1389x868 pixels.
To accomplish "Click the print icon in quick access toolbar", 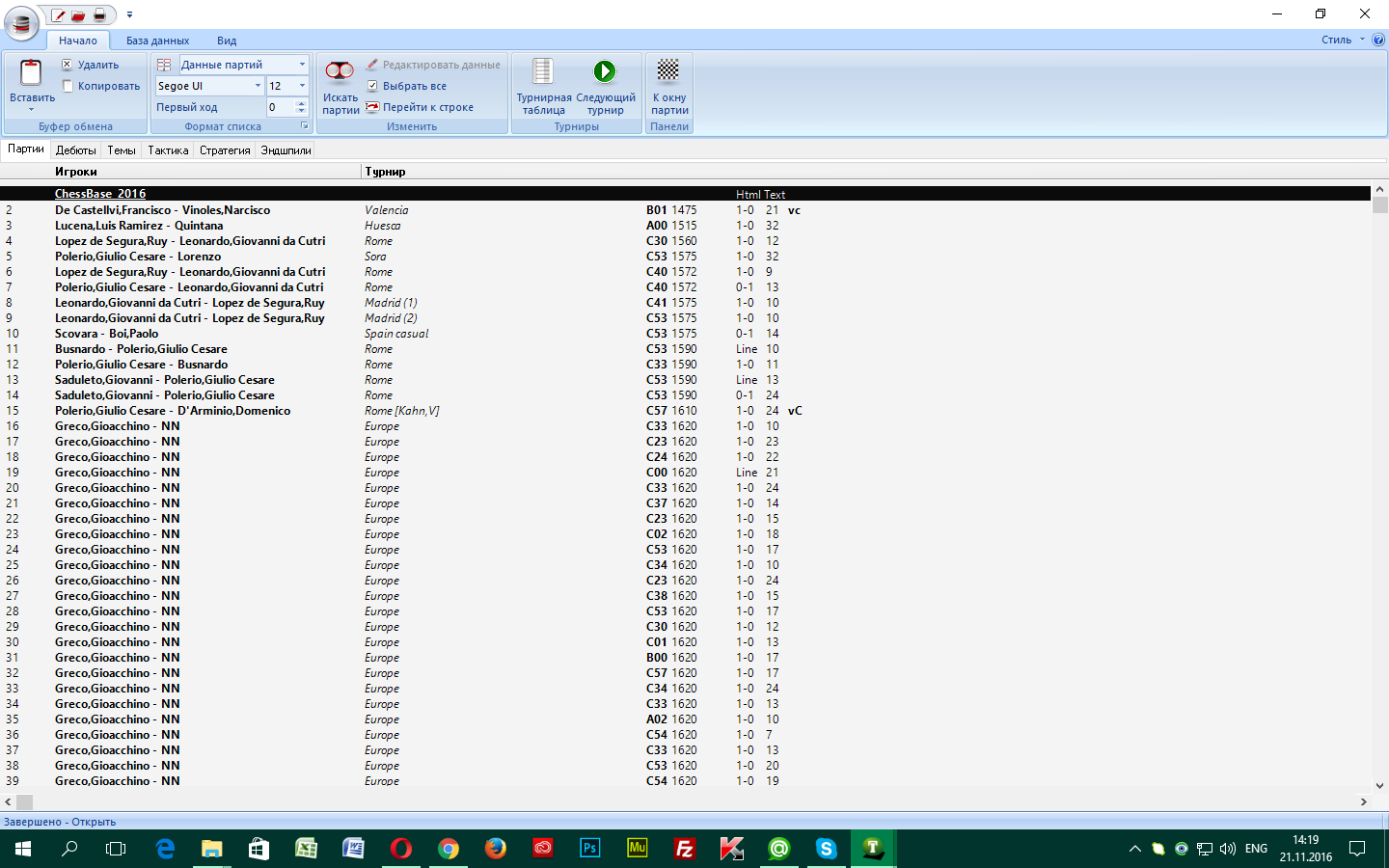I will pyautogui.click(x=99, y=15).
